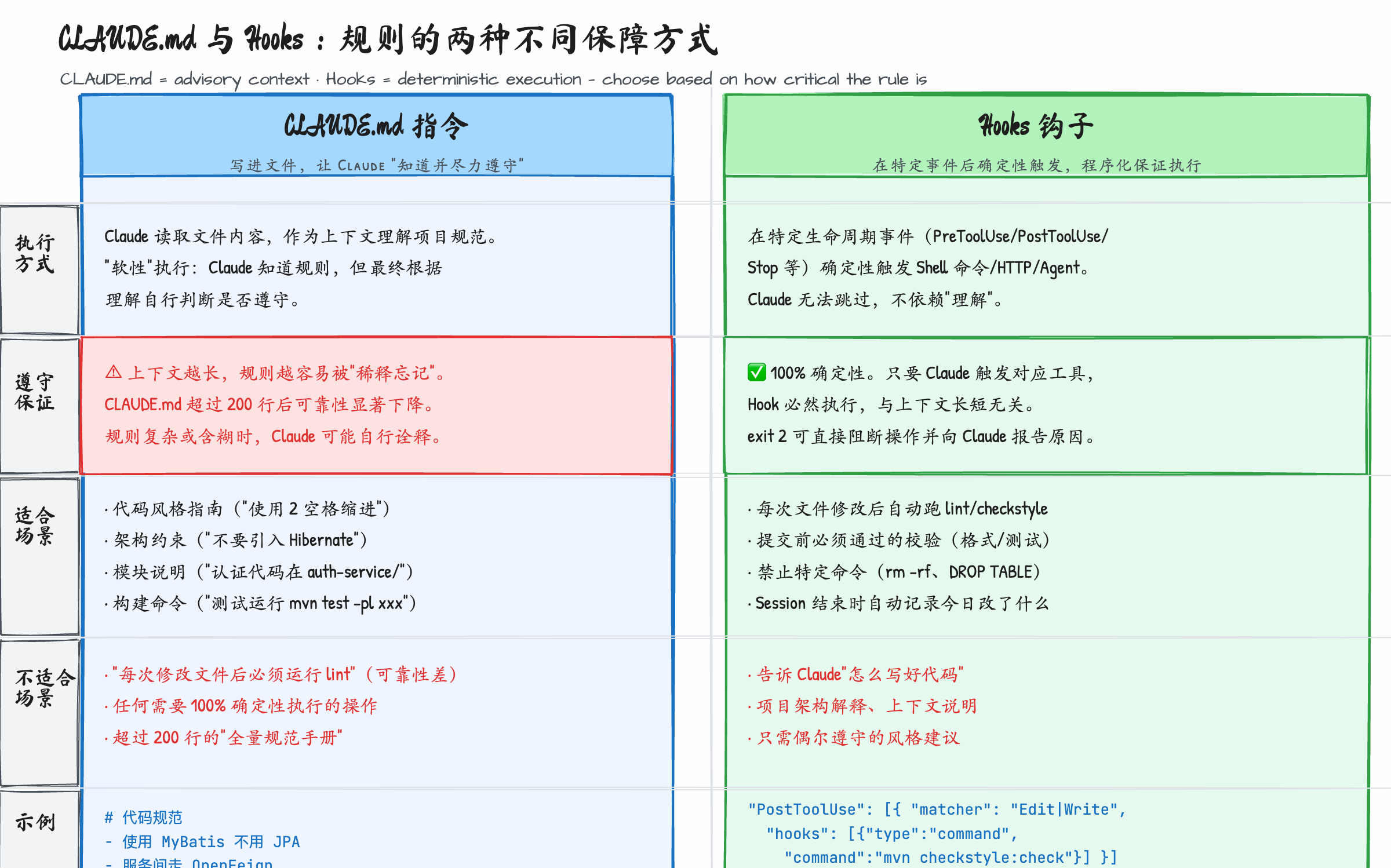Click the red bullet 告诉 Claude"怎么写好代码"

coord(855,674)
